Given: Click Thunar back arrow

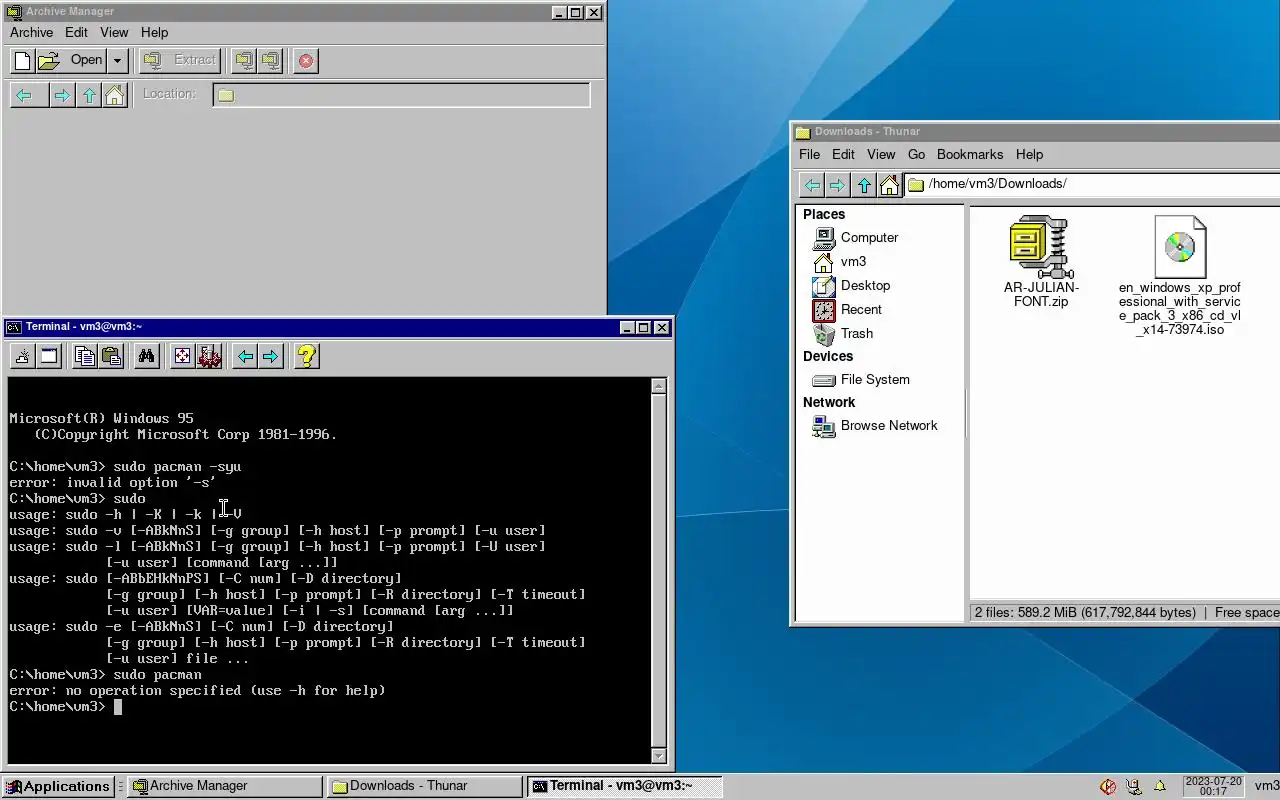Looking at the screenshot, I should pos(812,185).
